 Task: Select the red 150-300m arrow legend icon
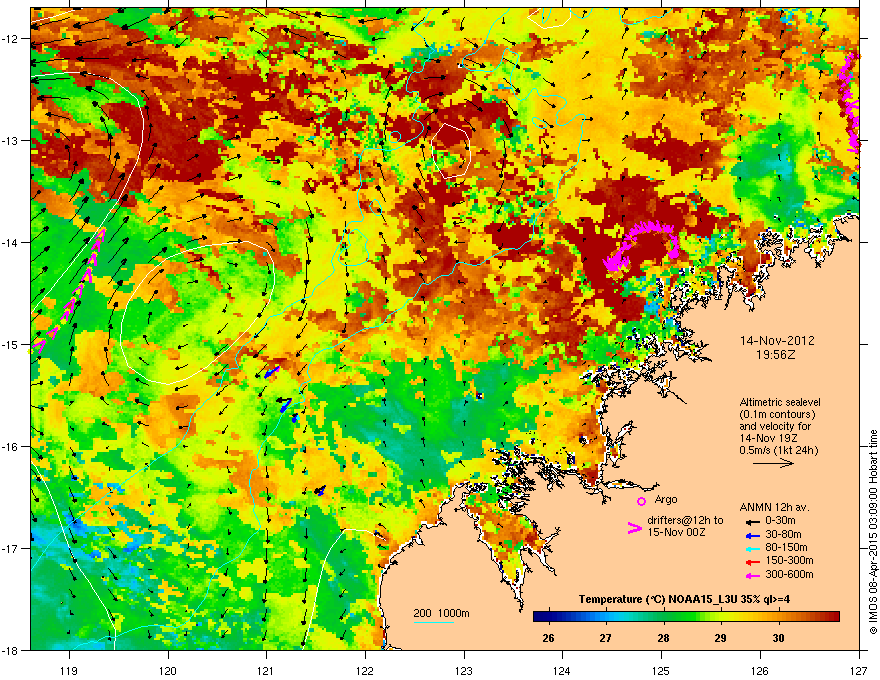751,561
